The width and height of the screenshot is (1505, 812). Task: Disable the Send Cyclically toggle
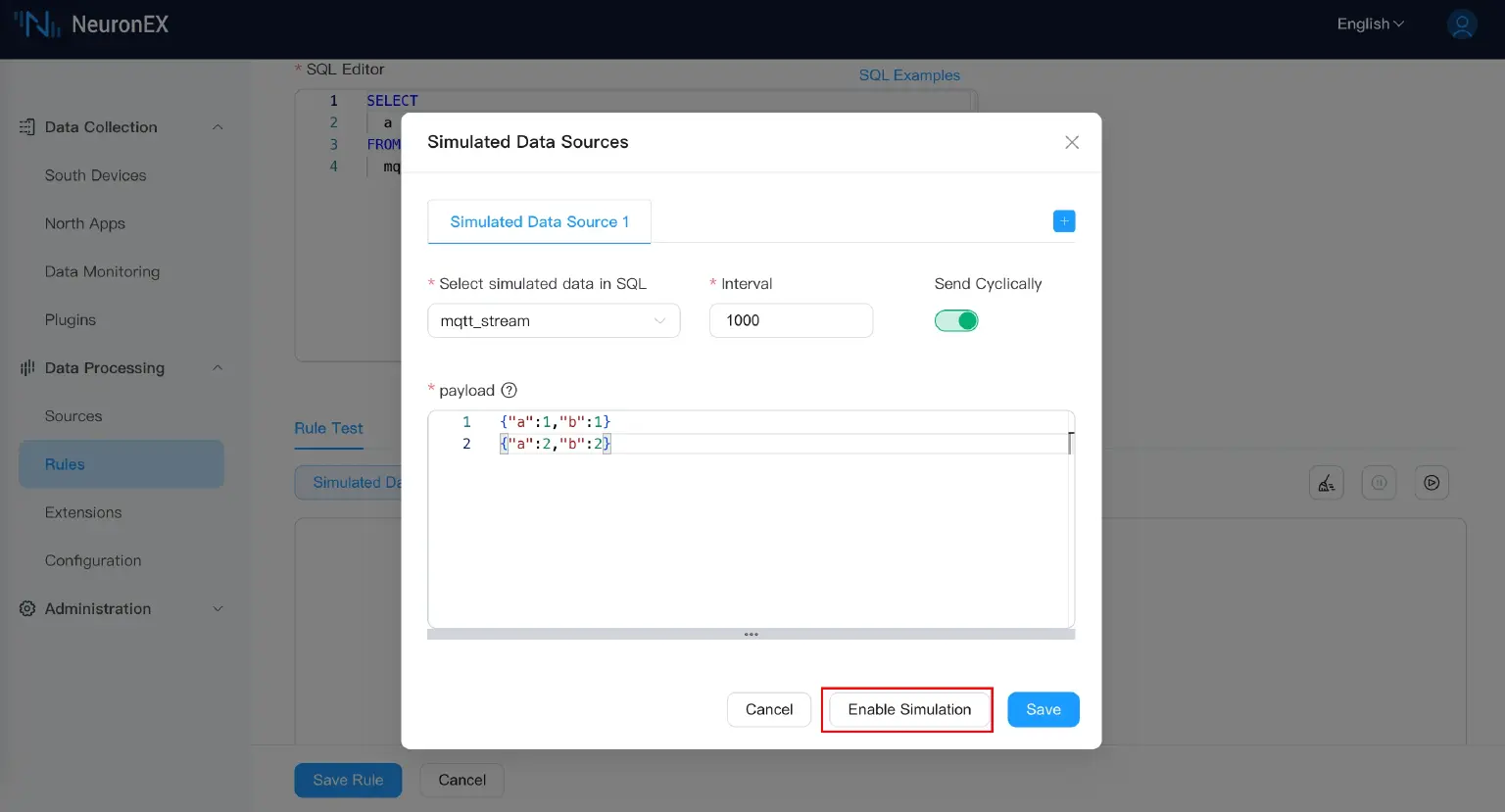[955, 320]
